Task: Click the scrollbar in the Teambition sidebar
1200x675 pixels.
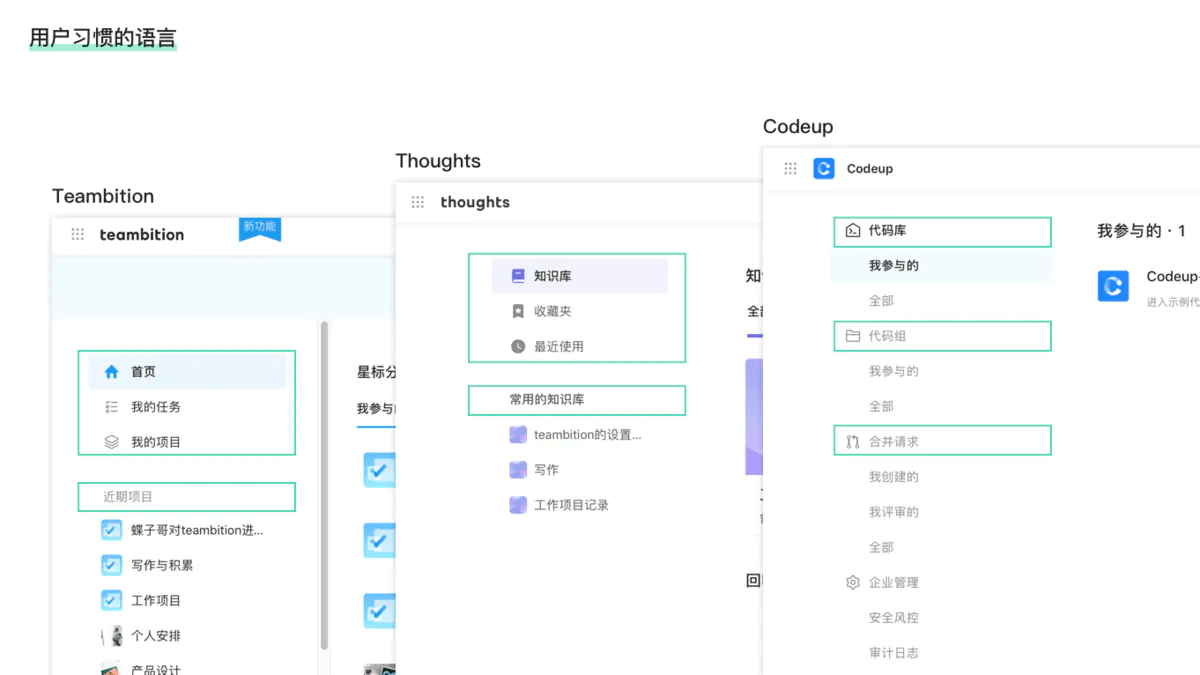Action: click(x=324, y=485)
